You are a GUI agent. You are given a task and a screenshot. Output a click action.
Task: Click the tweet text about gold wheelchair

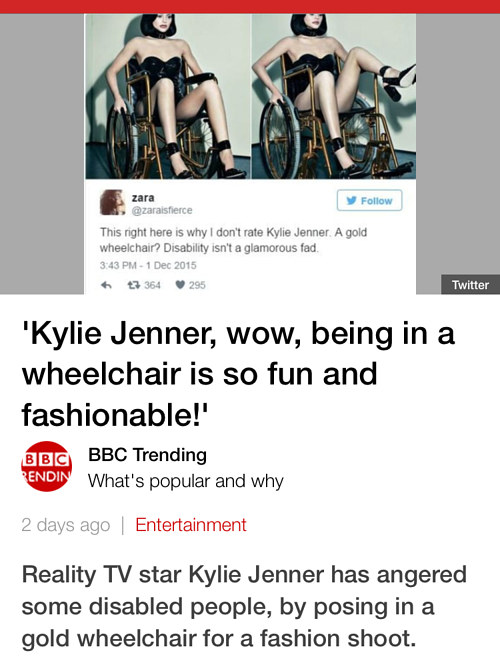[233, 240]
